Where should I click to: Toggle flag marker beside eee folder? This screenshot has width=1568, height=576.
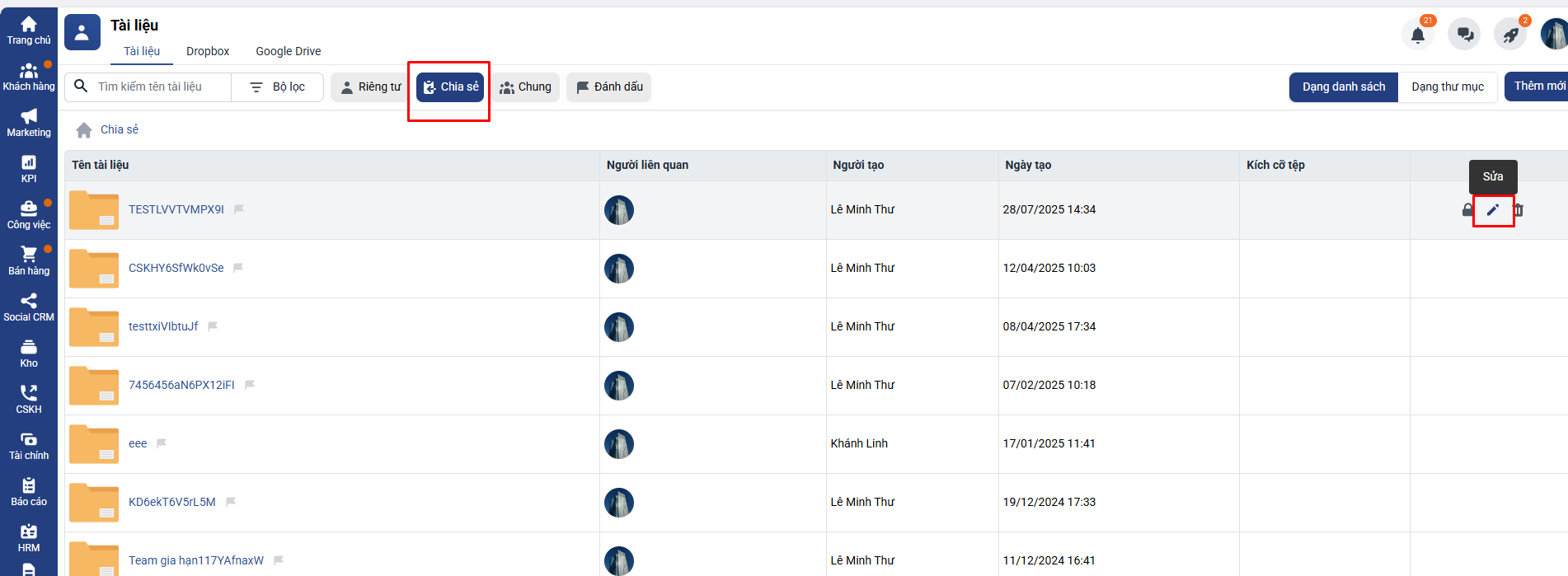click(162, 443)
